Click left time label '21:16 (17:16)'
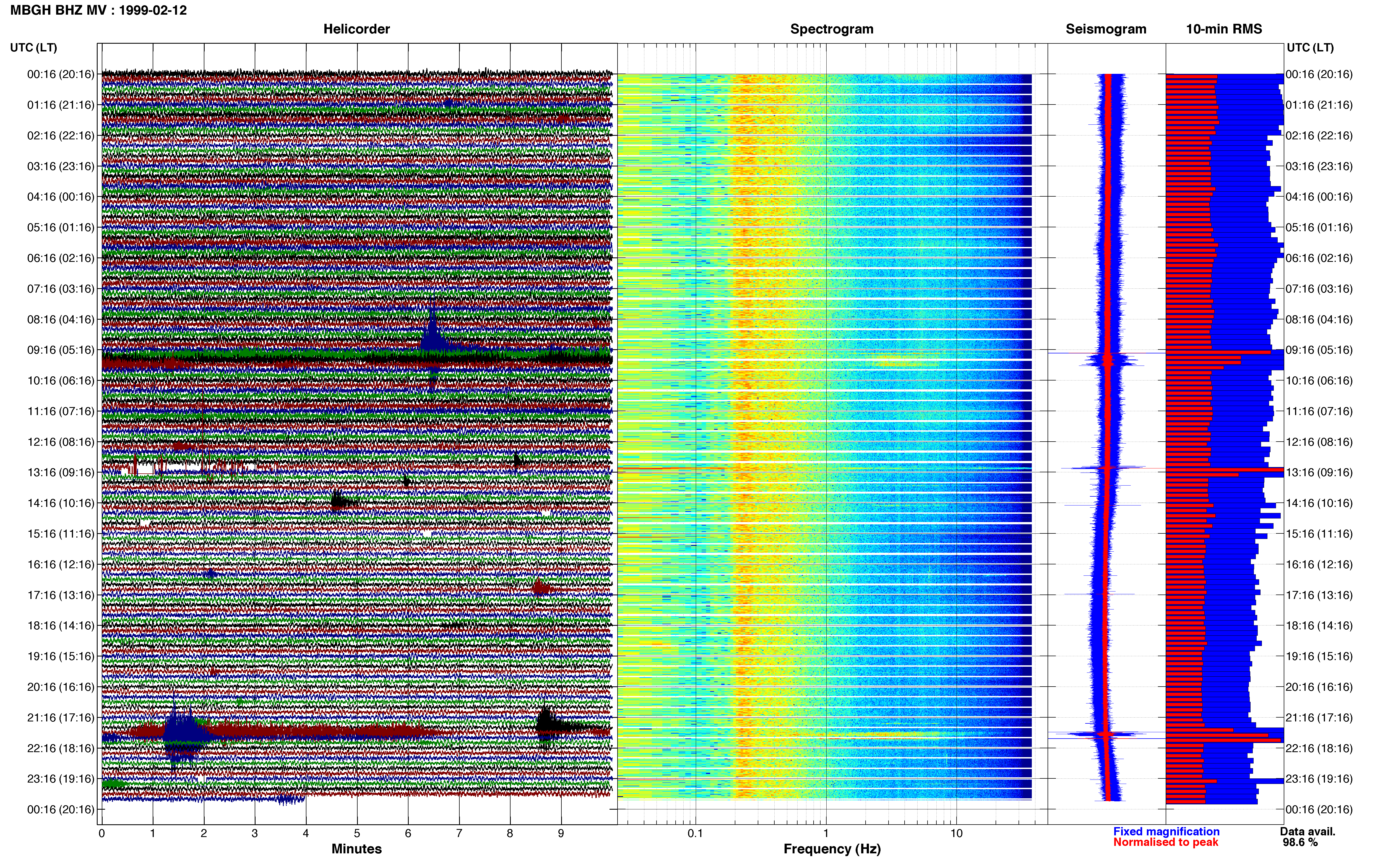The width and height of the screenshot is (1388, 868). point(60,718)
